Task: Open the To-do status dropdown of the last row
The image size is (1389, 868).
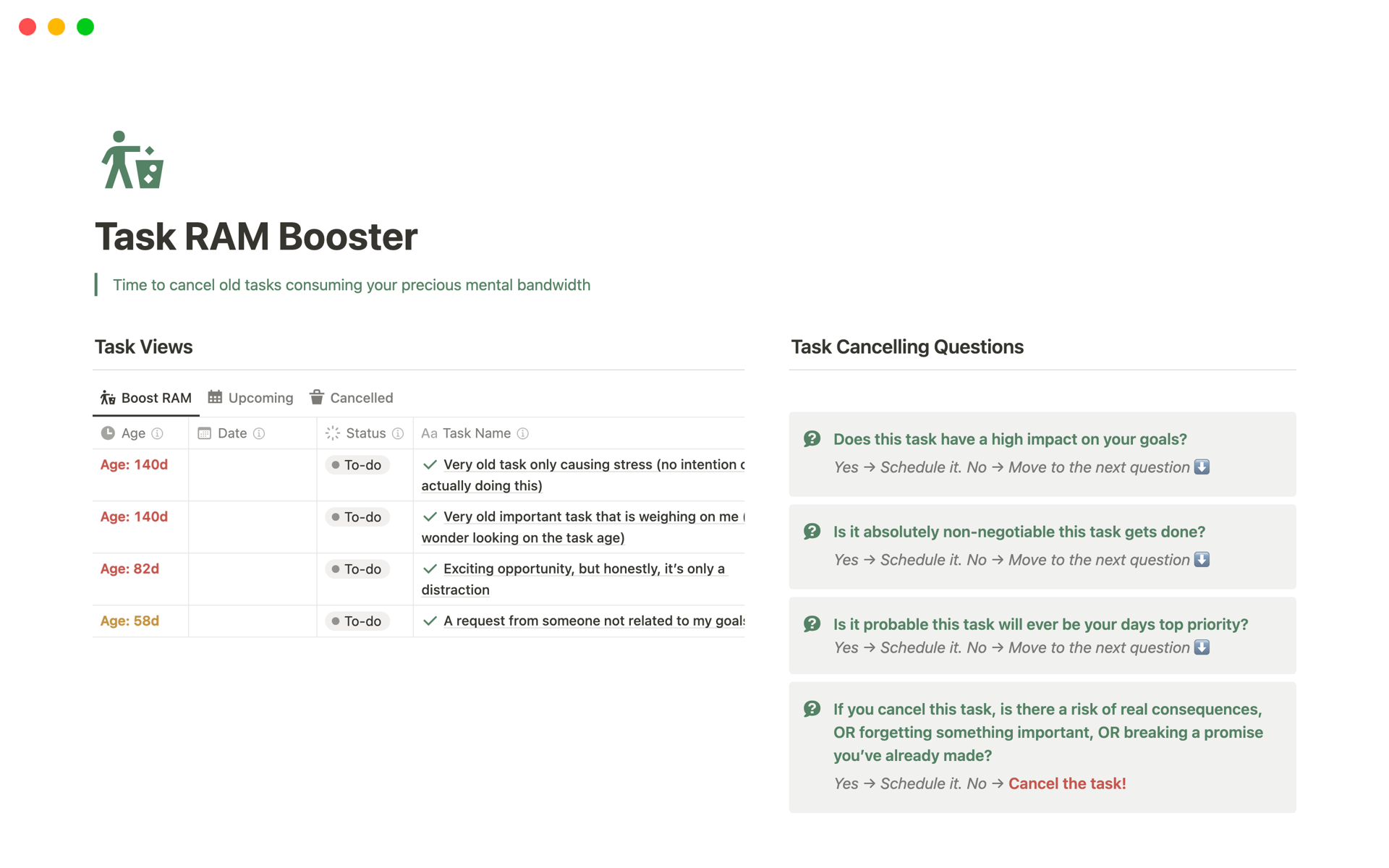Action: [x=357, y=621]
